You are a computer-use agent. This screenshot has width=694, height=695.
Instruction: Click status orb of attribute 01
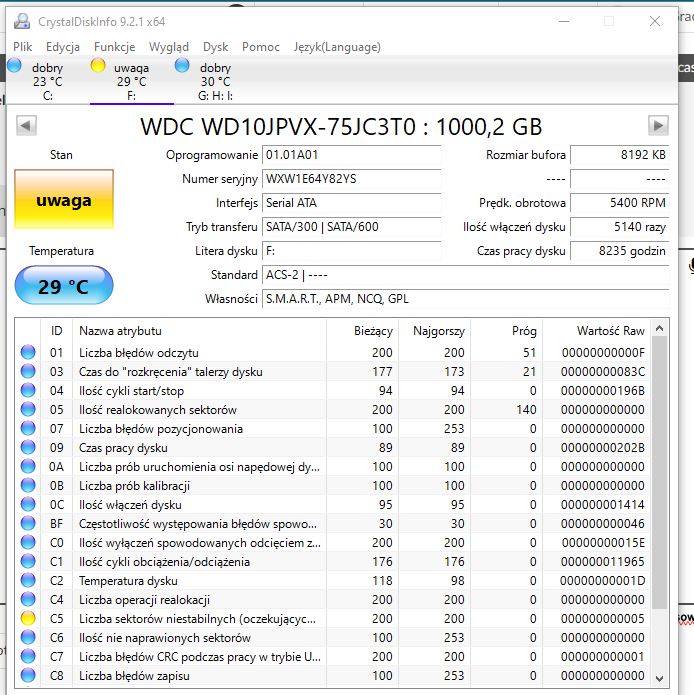pyautogui.click(x=28, y=352)
